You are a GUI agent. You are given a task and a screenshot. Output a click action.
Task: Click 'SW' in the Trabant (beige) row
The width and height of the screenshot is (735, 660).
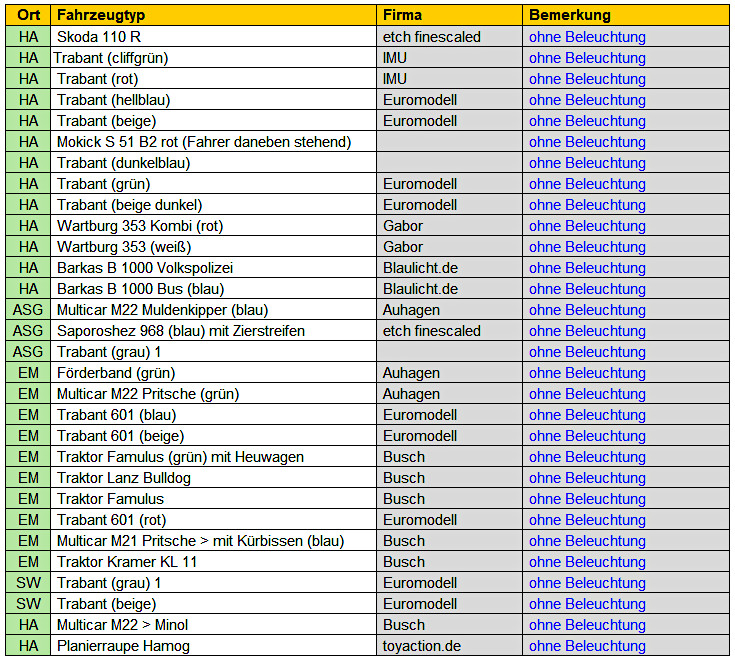click(28, 604)
